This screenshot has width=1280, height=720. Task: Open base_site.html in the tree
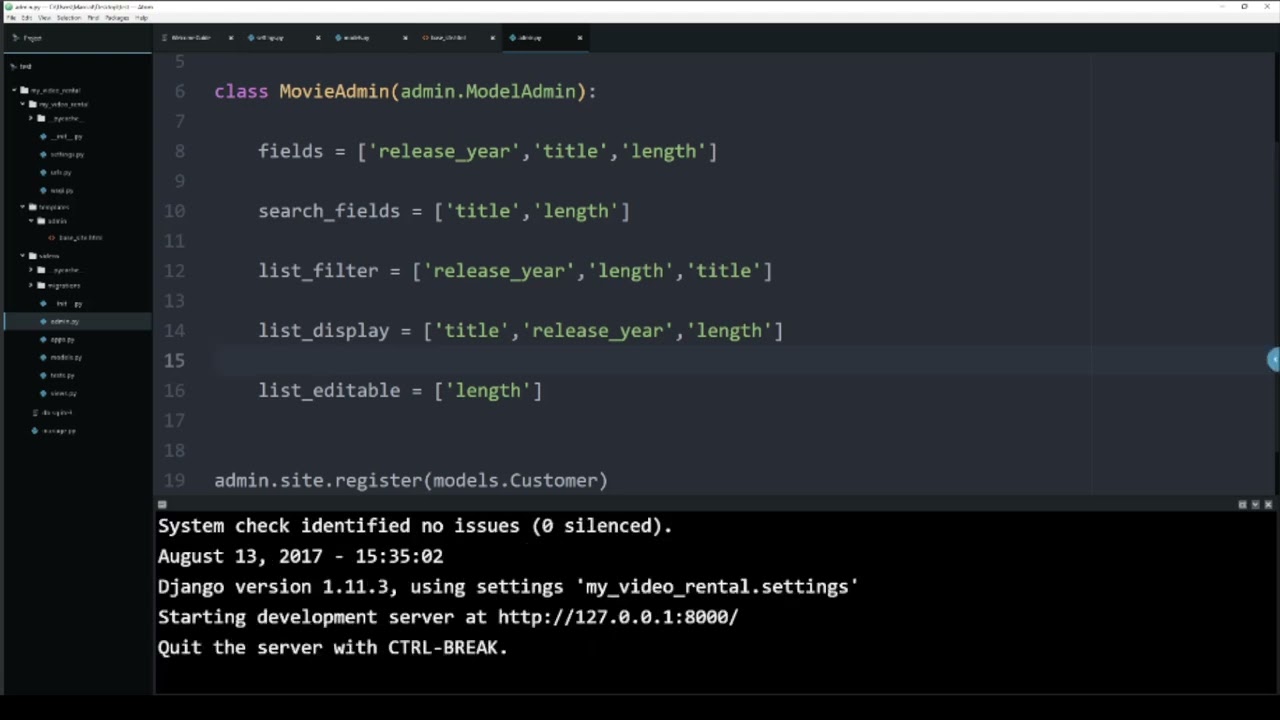[81, 238]
